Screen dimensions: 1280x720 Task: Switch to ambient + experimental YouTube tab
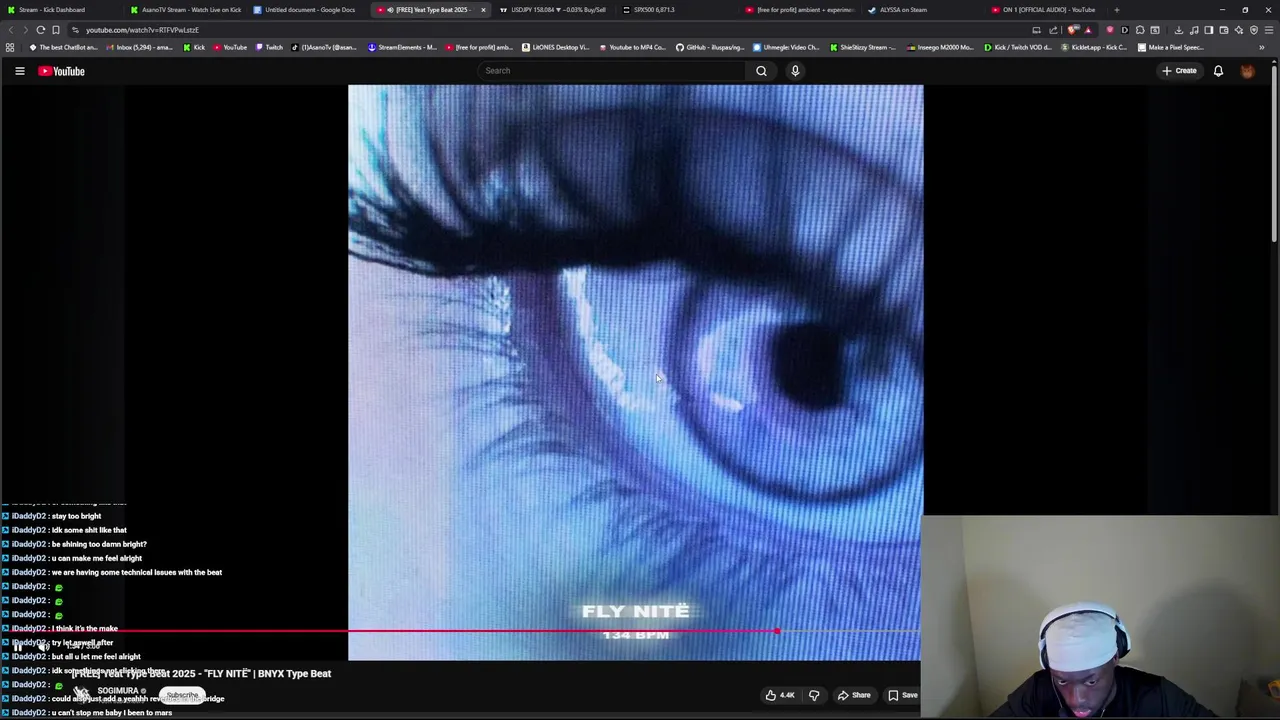pyautogui.click(x=800, y=10)
